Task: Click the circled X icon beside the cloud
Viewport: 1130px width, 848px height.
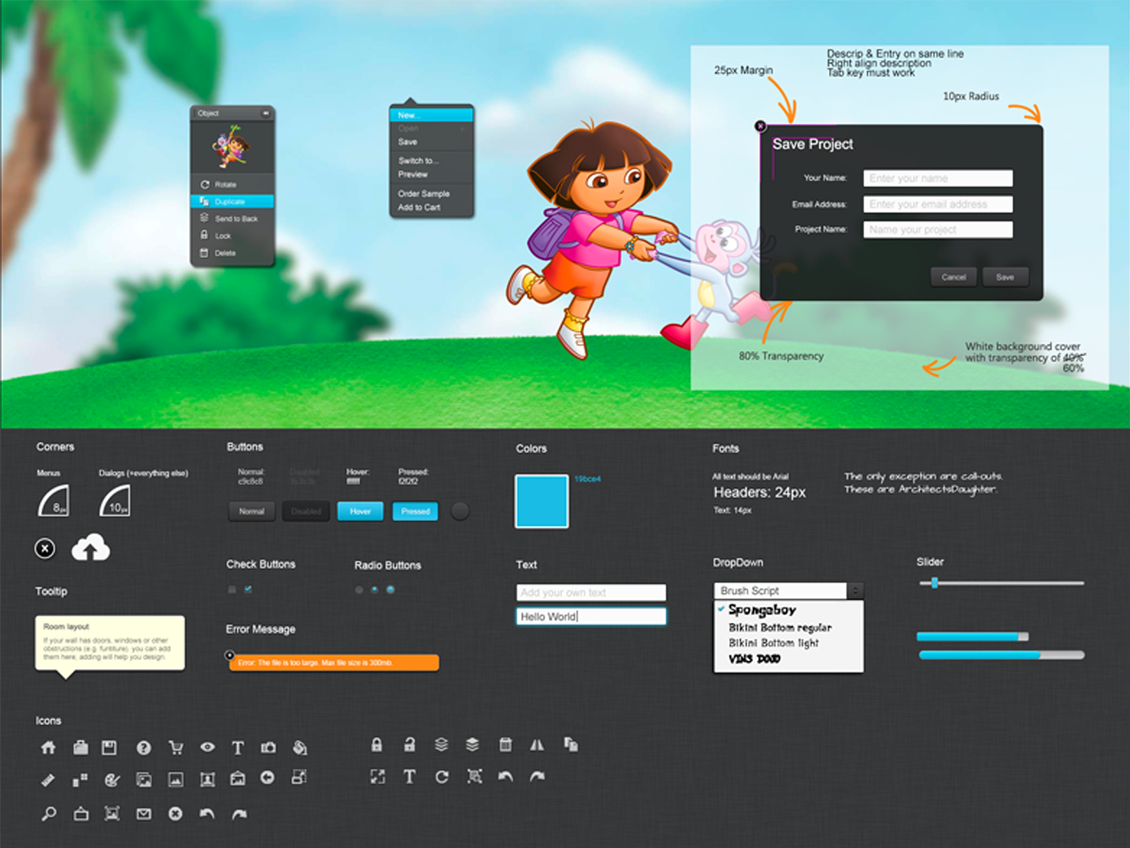Action: [45, 548]
